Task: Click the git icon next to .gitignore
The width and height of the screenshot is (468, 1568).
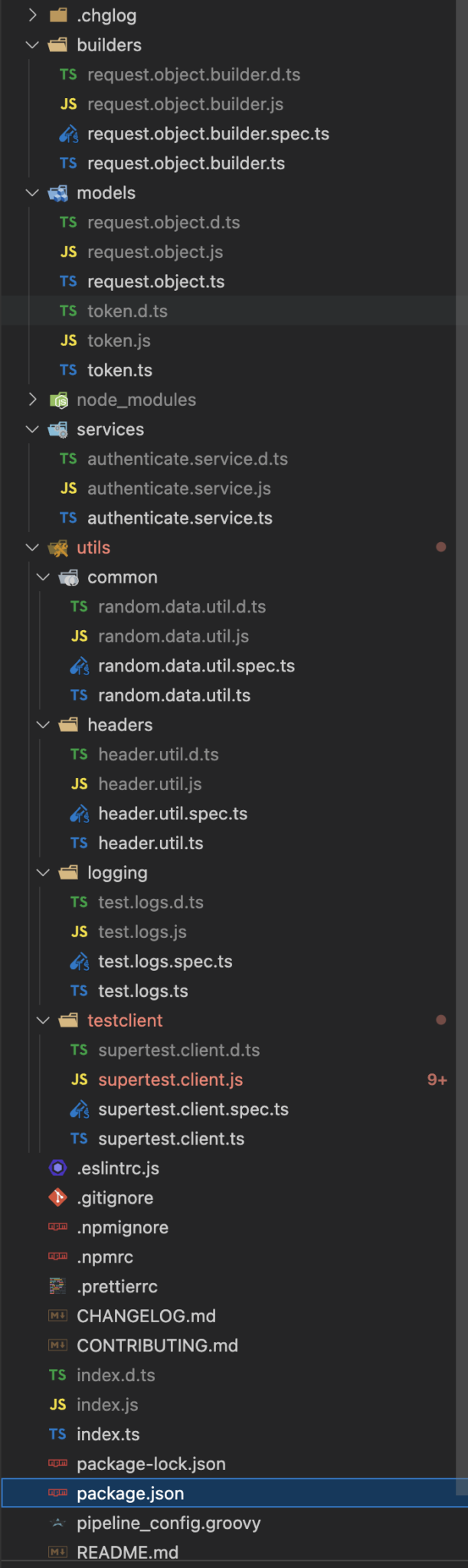Action: pyautogui.click(x=57, y=1197)
